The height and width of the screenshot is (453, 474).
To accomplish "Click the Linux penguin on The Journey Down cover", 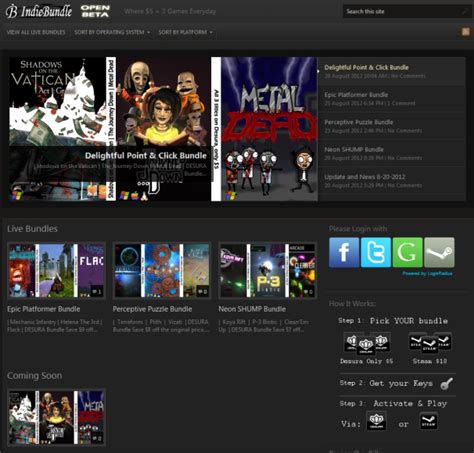I will point(144,196).
